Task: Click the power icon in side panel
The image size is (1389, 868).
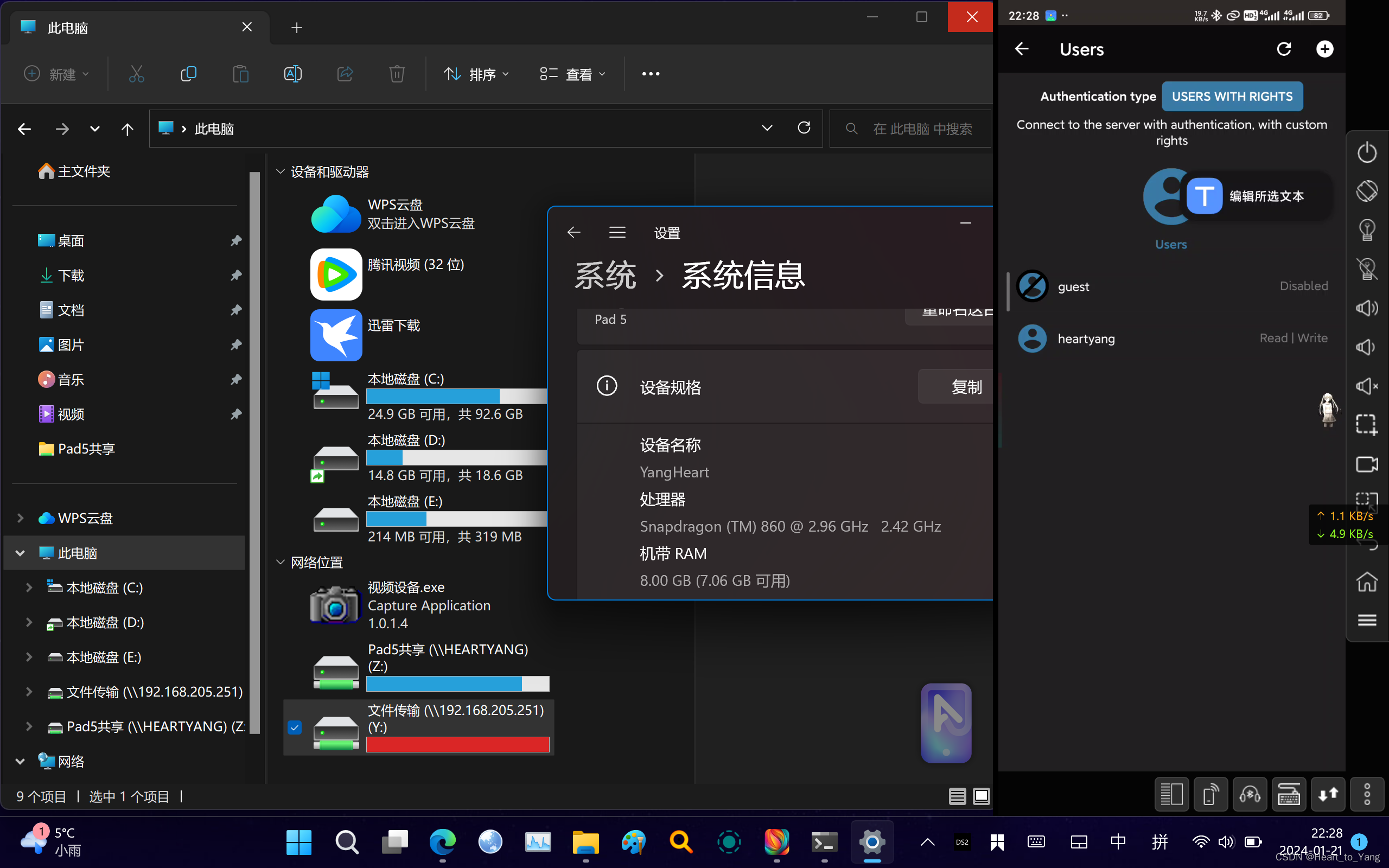Action: coord(1367,152)
